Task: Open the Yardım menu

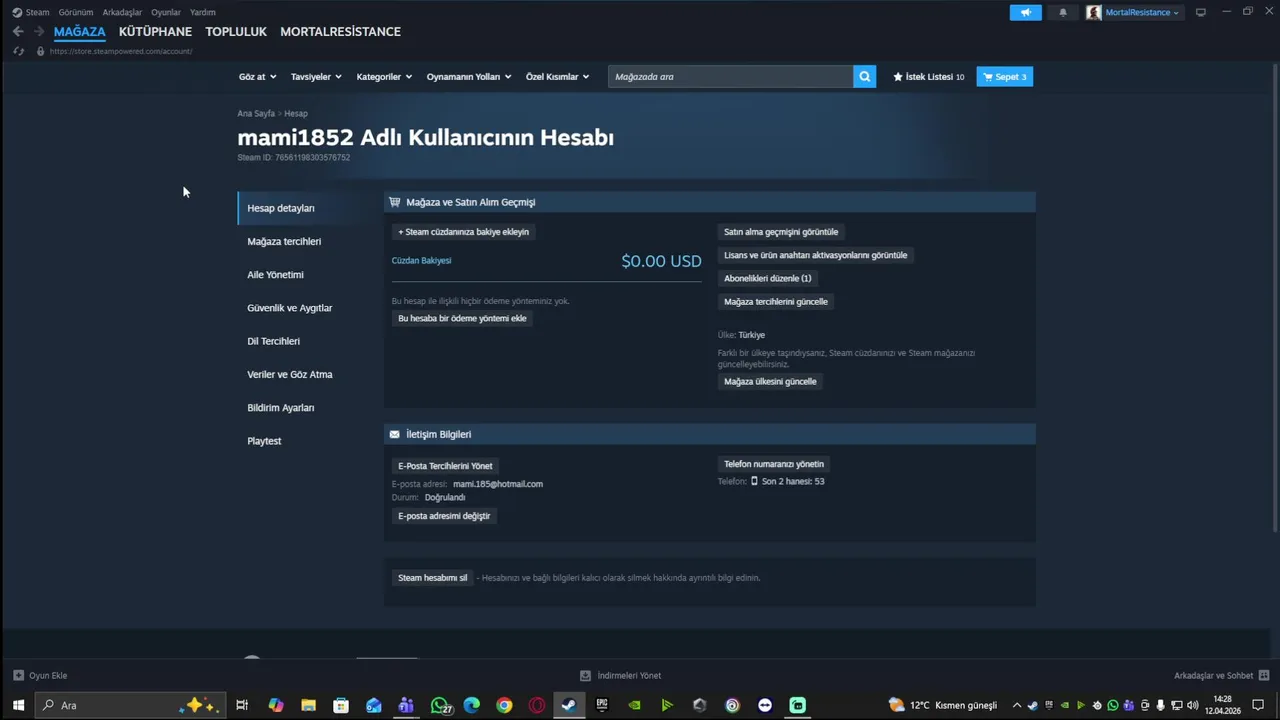Action: 203,12
